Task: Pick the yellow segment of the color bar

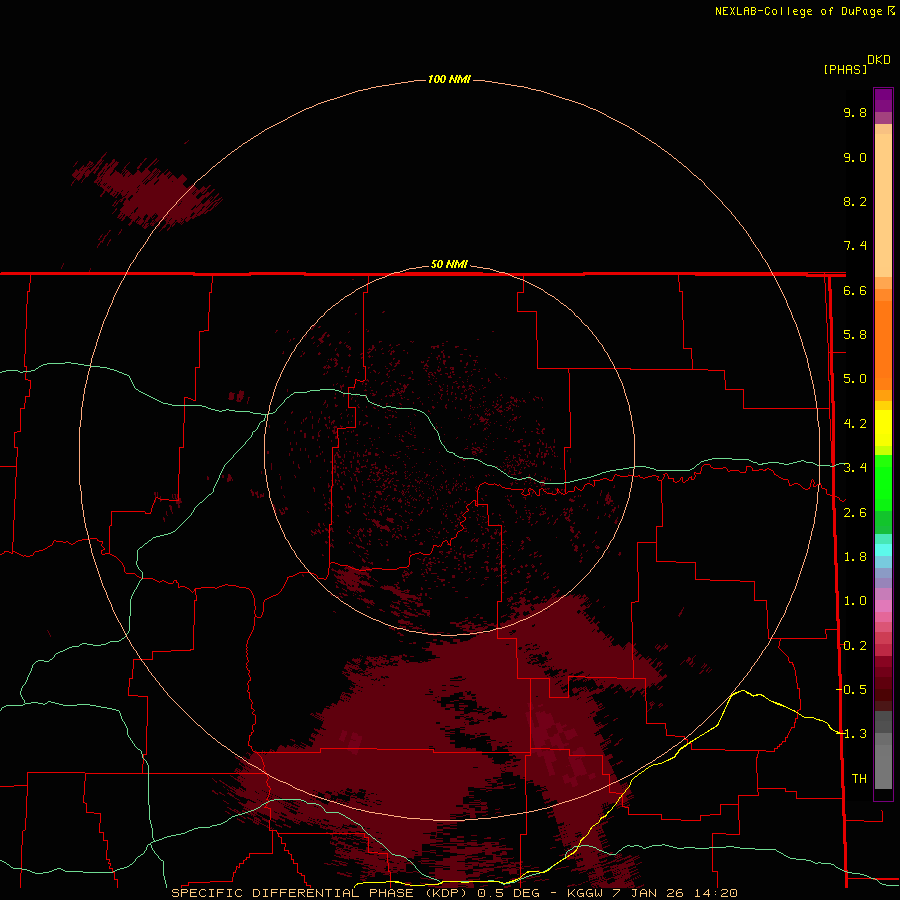Action: coord(883,428)
